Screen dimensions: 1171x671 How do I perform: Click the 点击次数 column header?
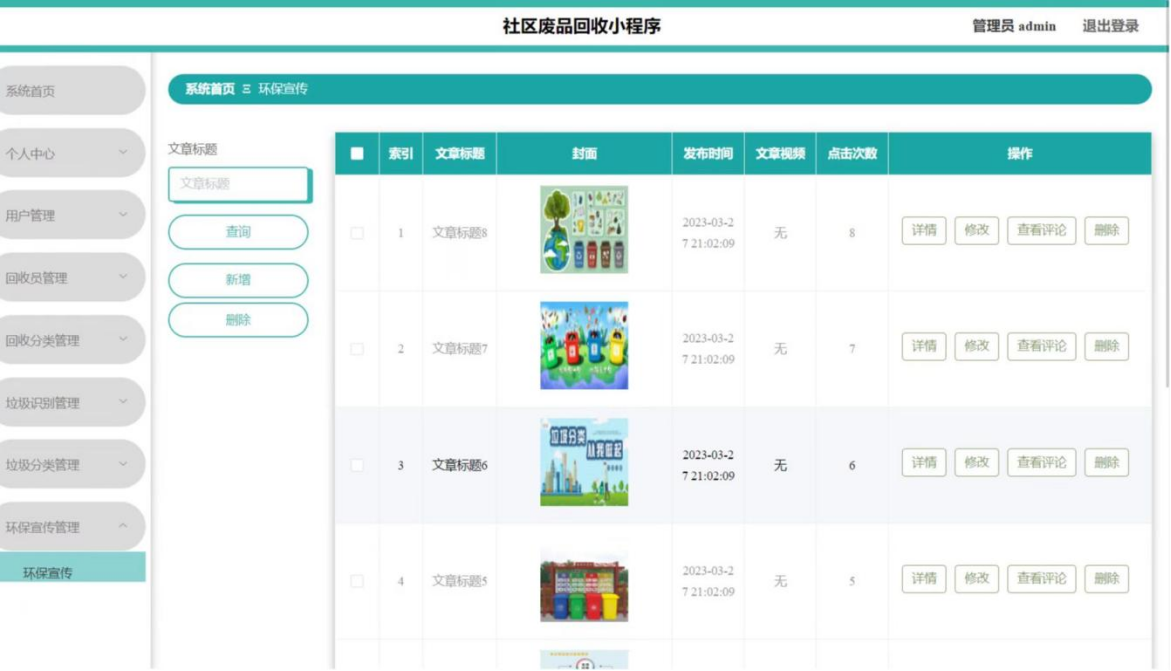point(851,153)
